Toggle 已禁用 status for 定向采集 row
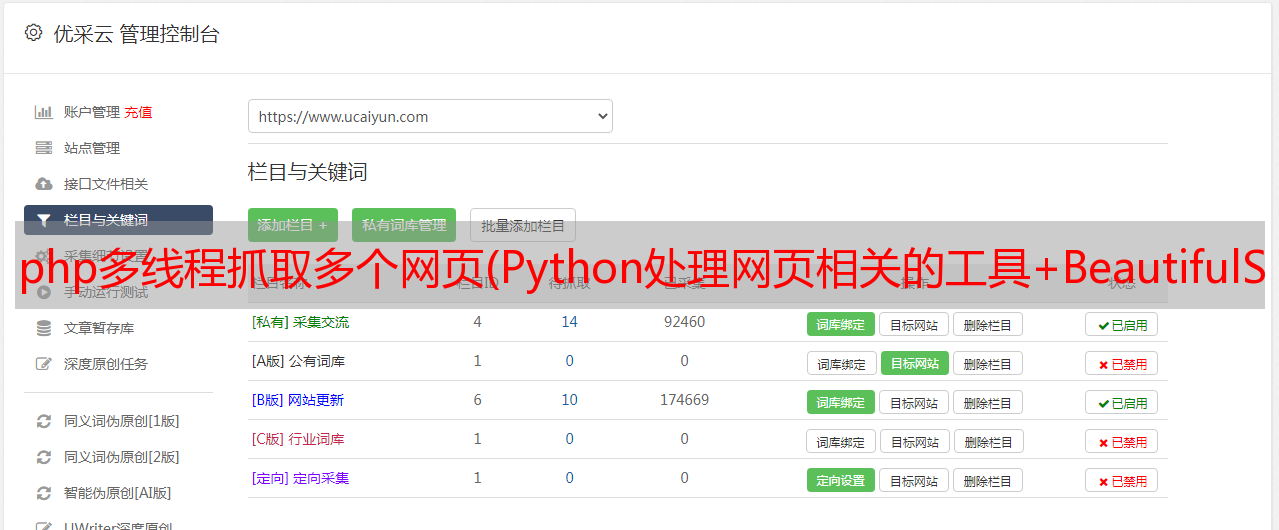Viewport: 1279px width, 530px height. (1122, 481)
